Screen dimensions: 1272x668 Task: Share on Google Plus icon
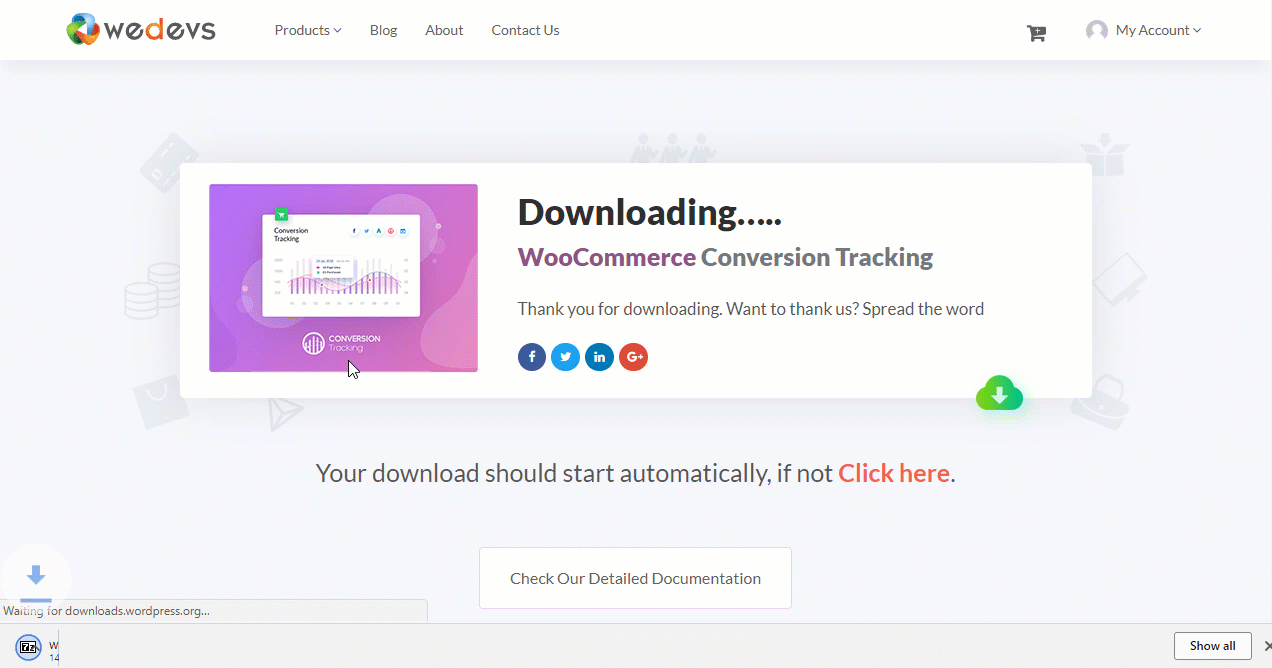(x=634, y=356)
